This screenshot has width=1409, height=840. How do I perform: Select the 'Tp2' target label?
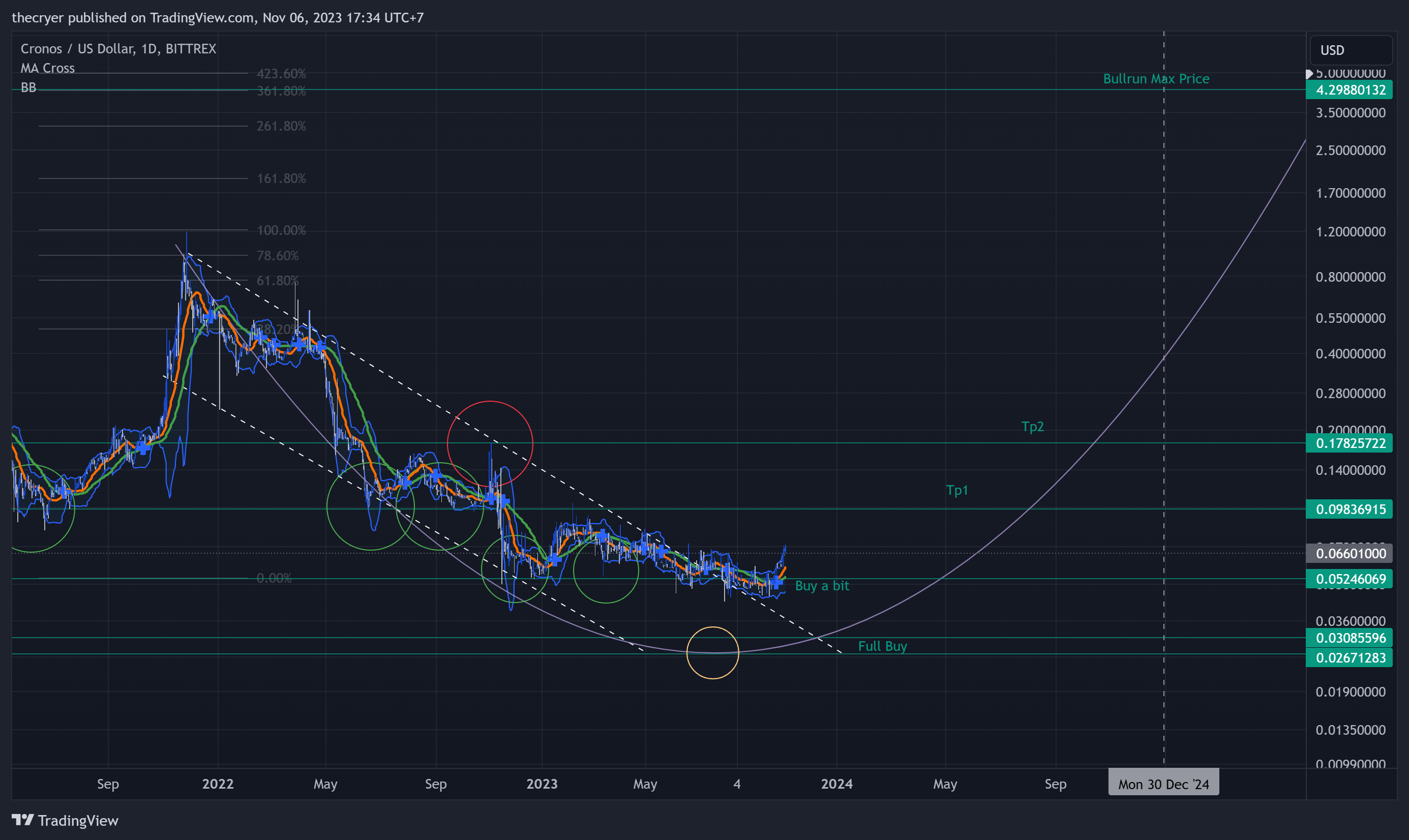tap(1032, 427)
